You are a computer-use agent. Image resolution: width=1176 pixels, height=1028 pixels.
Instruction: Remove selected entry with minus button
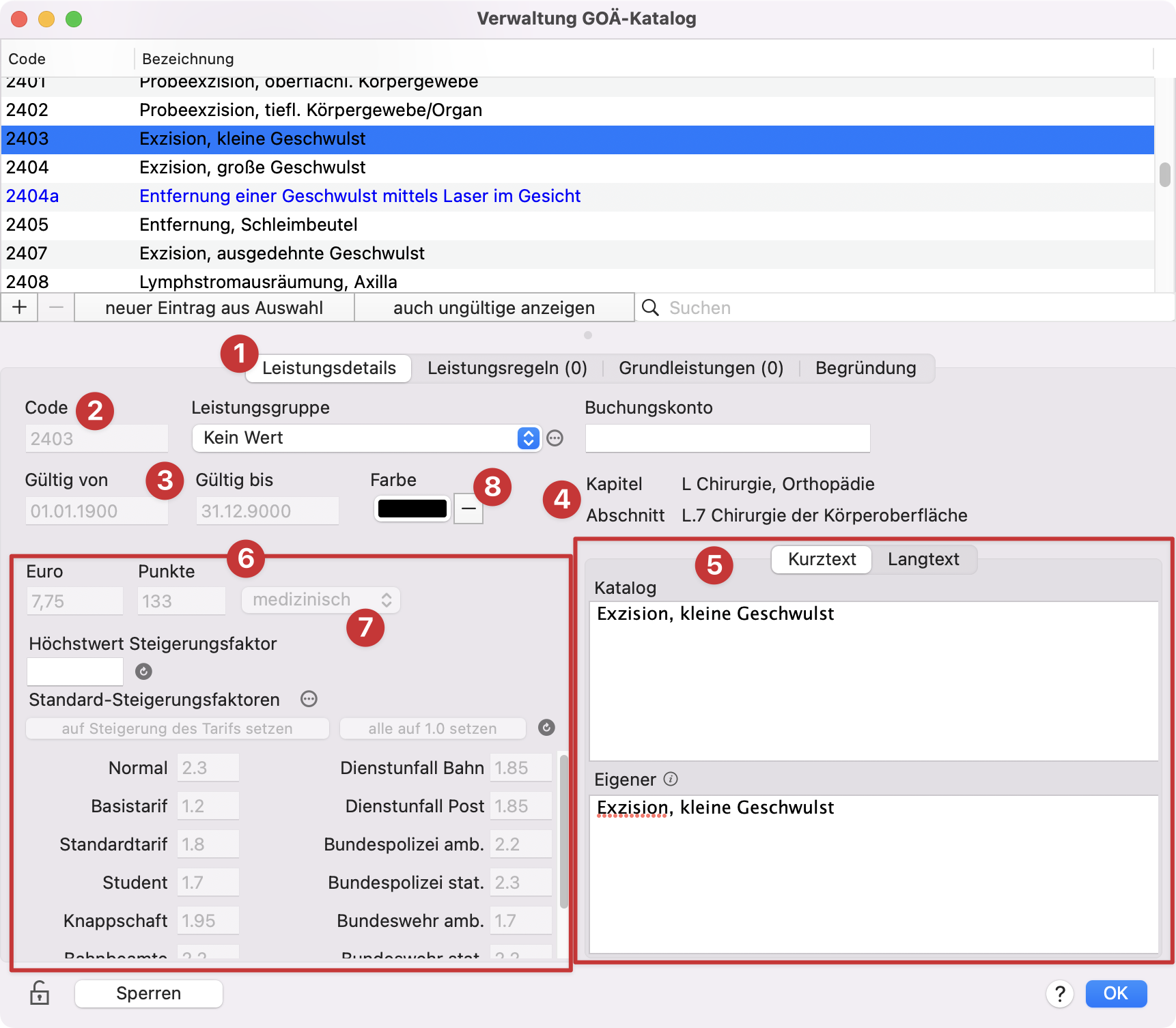(x=56, y=307)
